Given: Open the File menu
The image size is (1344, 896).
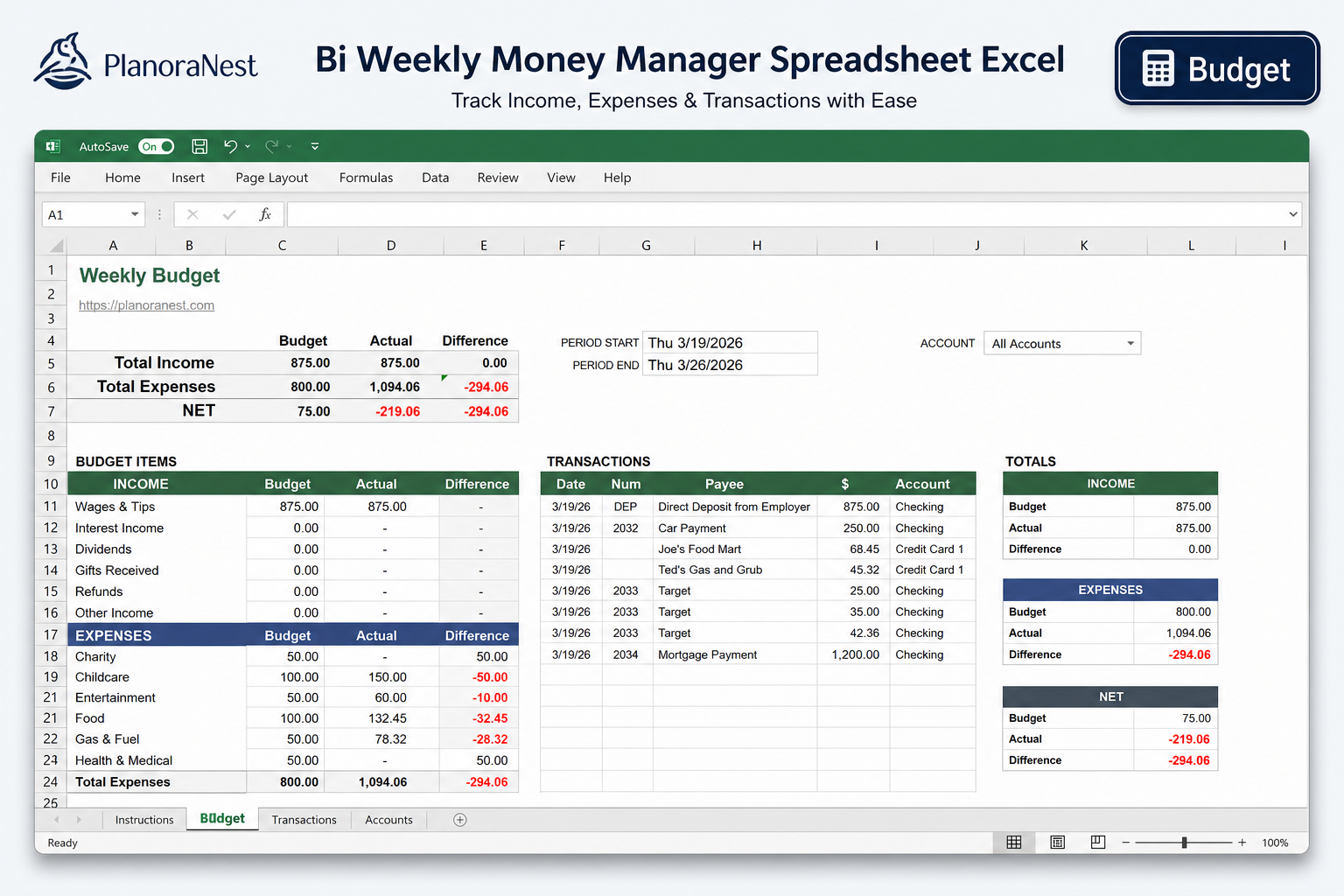Looking at the screenshot, I should click(60, 178).
